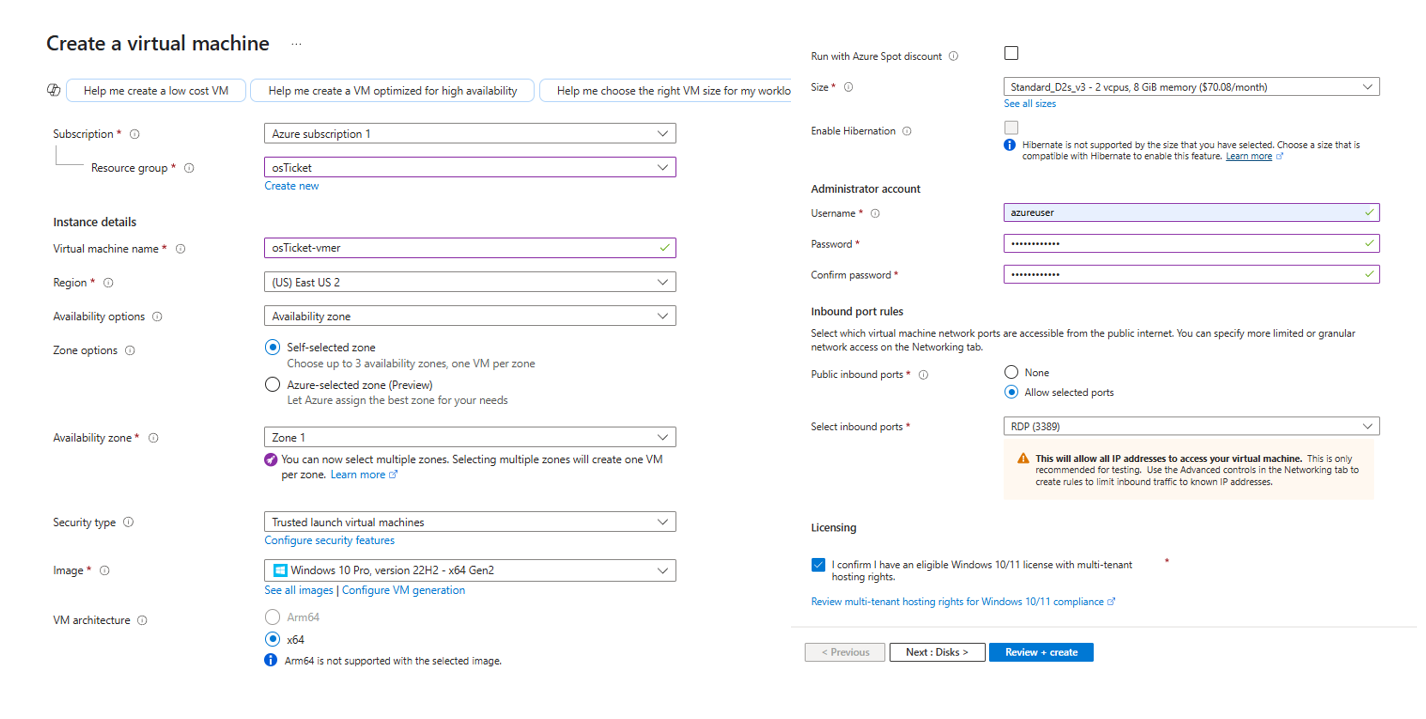This screenshot has width=1426, height=719.
Task: Click the info icon next to Zone options
Action: point(130,351)
